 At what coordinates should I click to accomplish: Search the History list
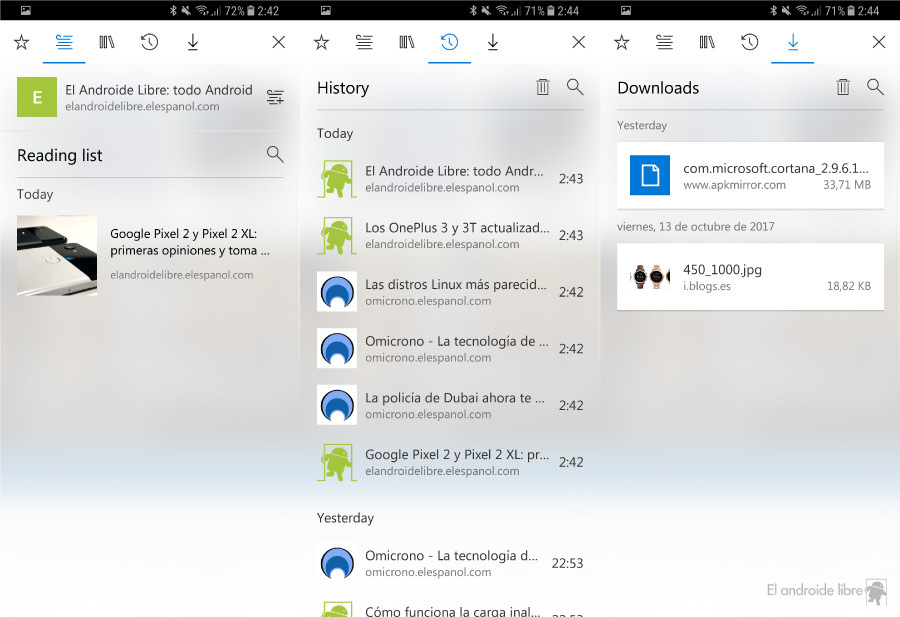coord(575,87)
